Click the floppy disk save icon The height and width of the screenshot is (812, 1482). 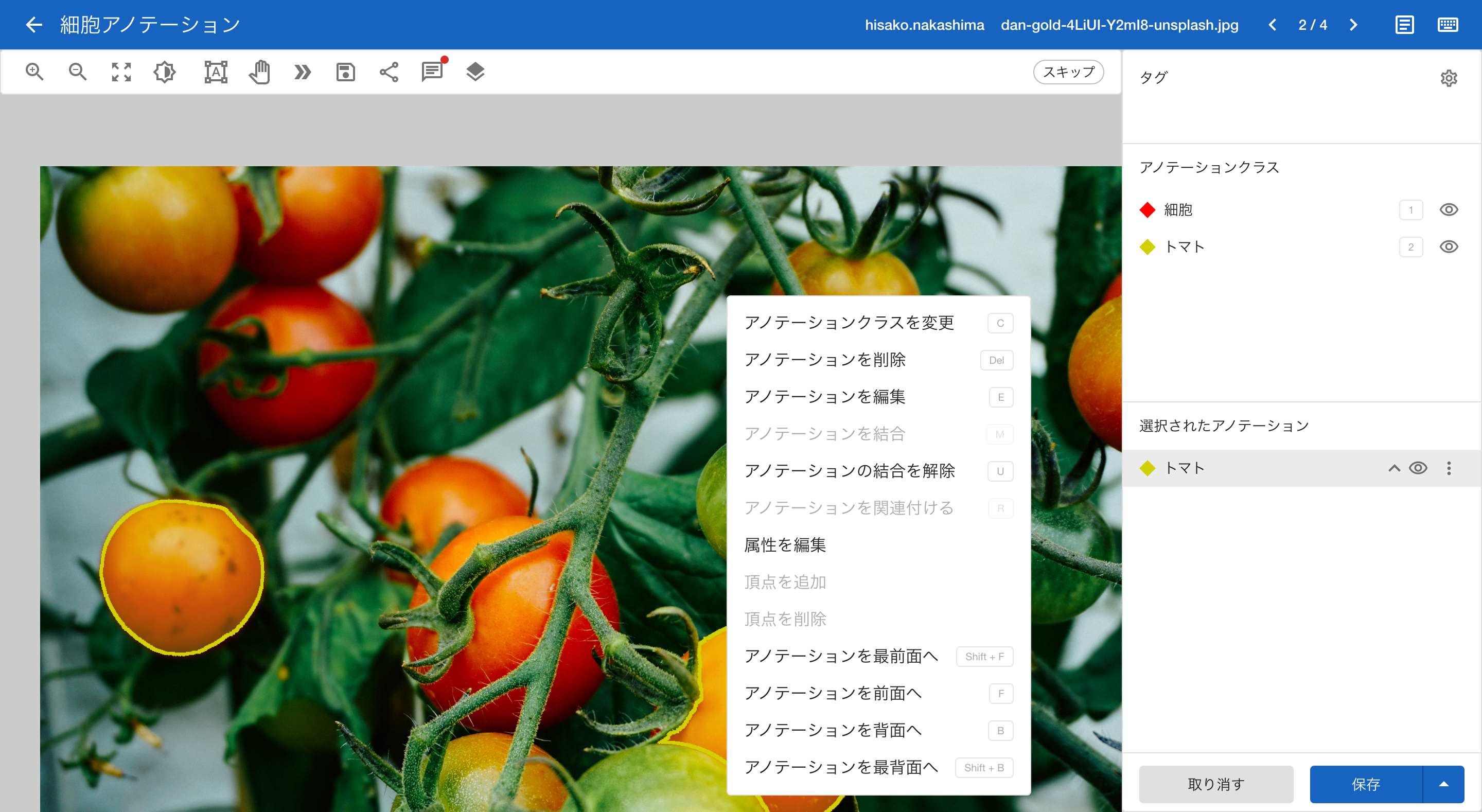(x=345, y=72)
